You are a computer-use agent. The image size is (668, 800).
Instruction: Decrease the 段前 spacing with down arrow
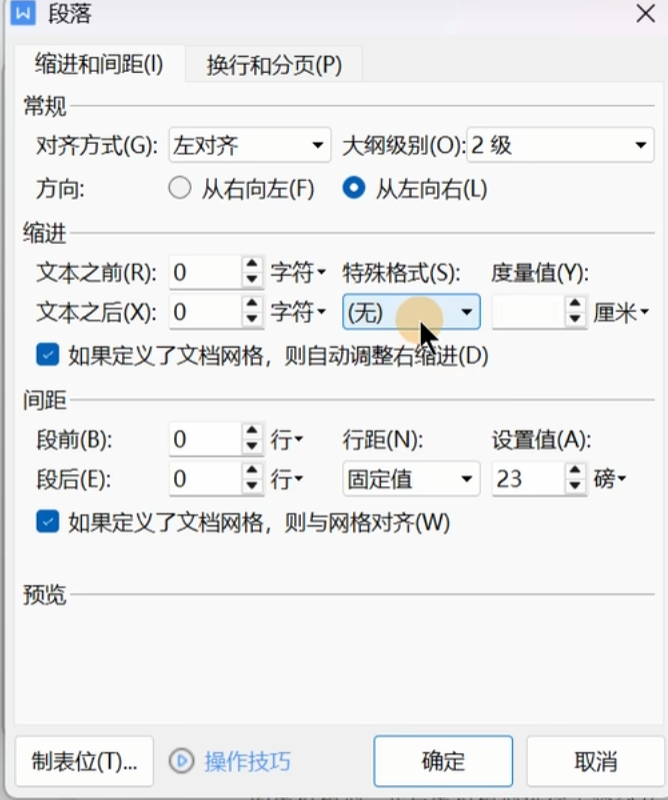pyautogui.click(x=252, y=447)
